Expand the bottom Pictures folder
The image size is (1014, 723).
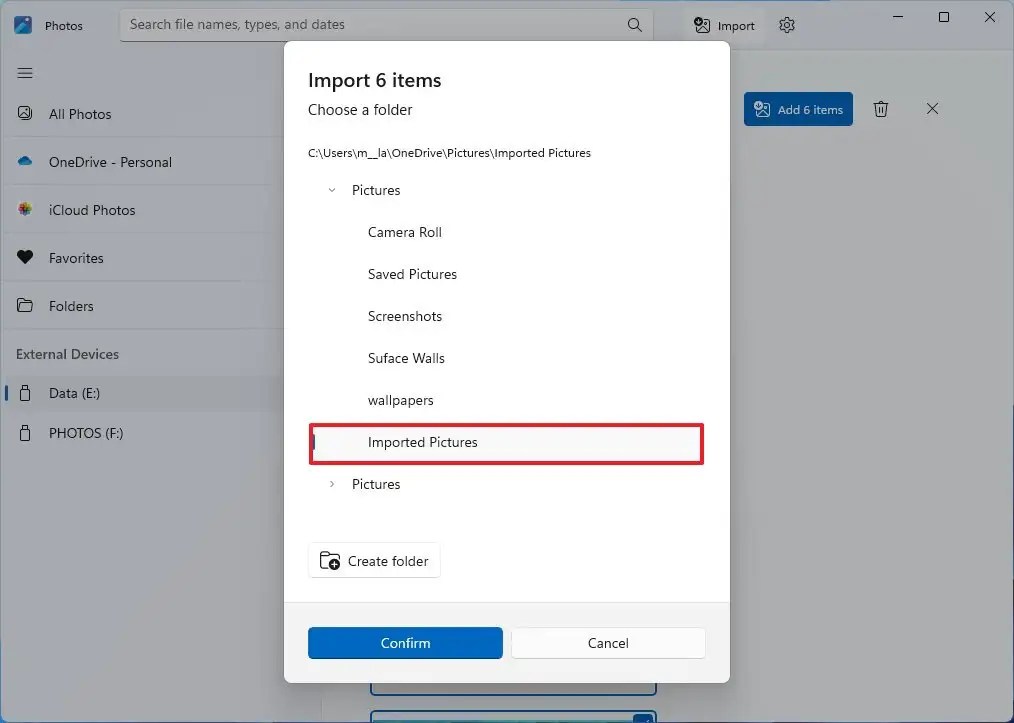pyautogui.click(x=332, y=484)
